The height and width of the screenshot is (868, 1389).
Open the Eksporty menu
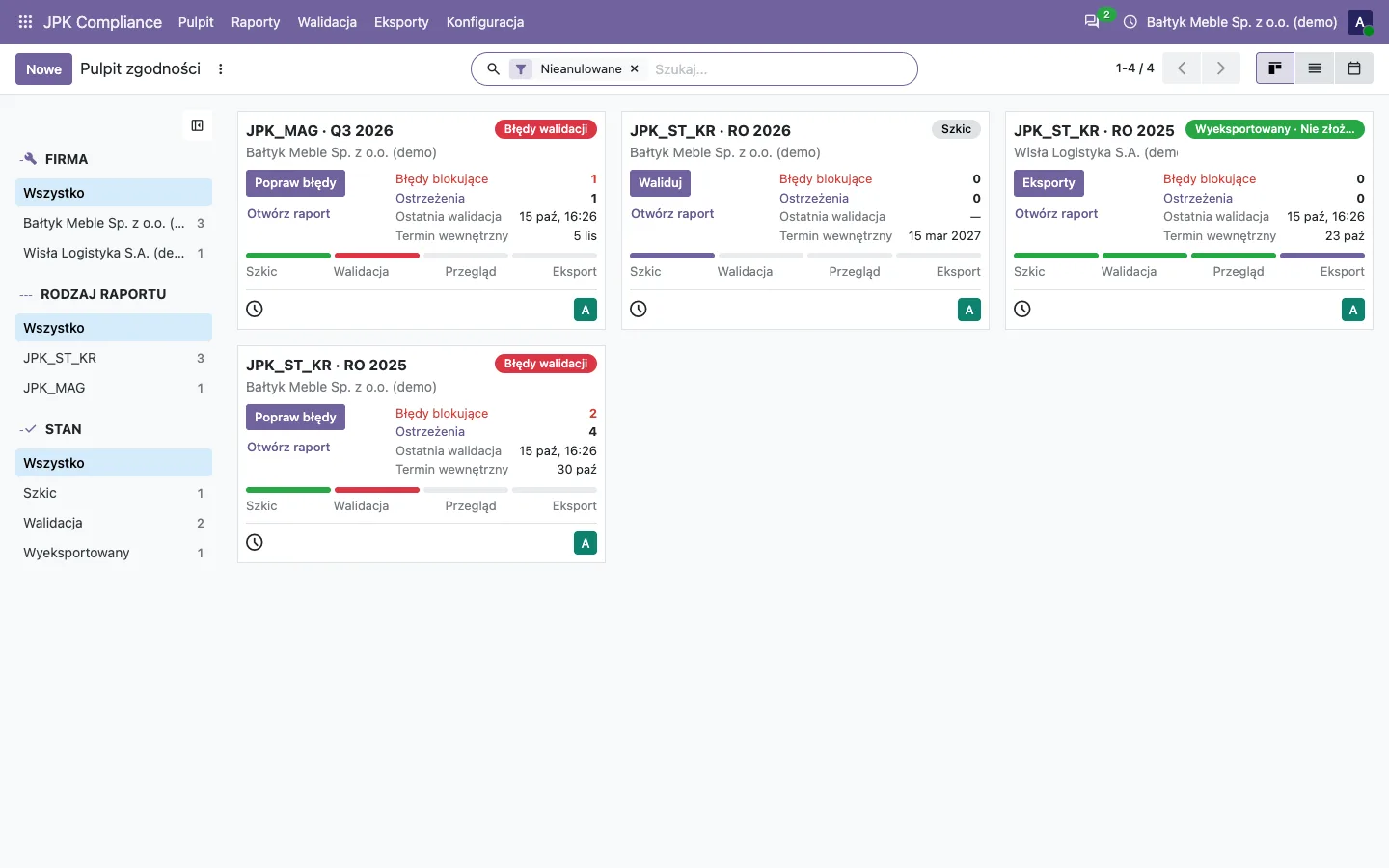(x=401, y=22)
